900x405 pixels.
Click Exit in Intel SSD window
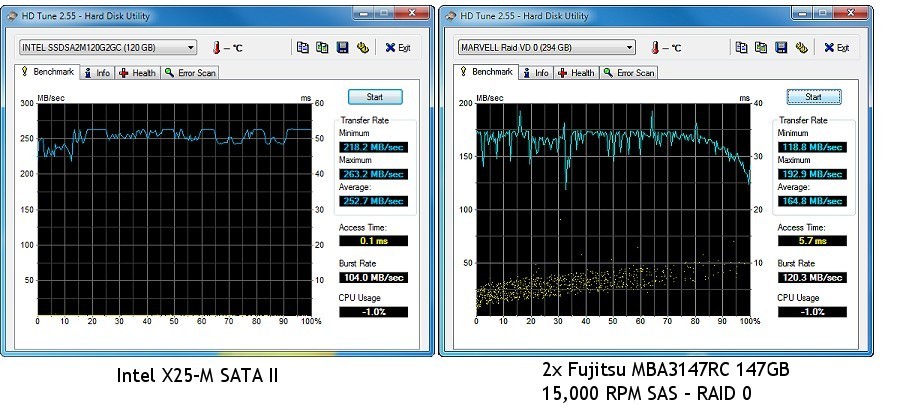point(398,48)
